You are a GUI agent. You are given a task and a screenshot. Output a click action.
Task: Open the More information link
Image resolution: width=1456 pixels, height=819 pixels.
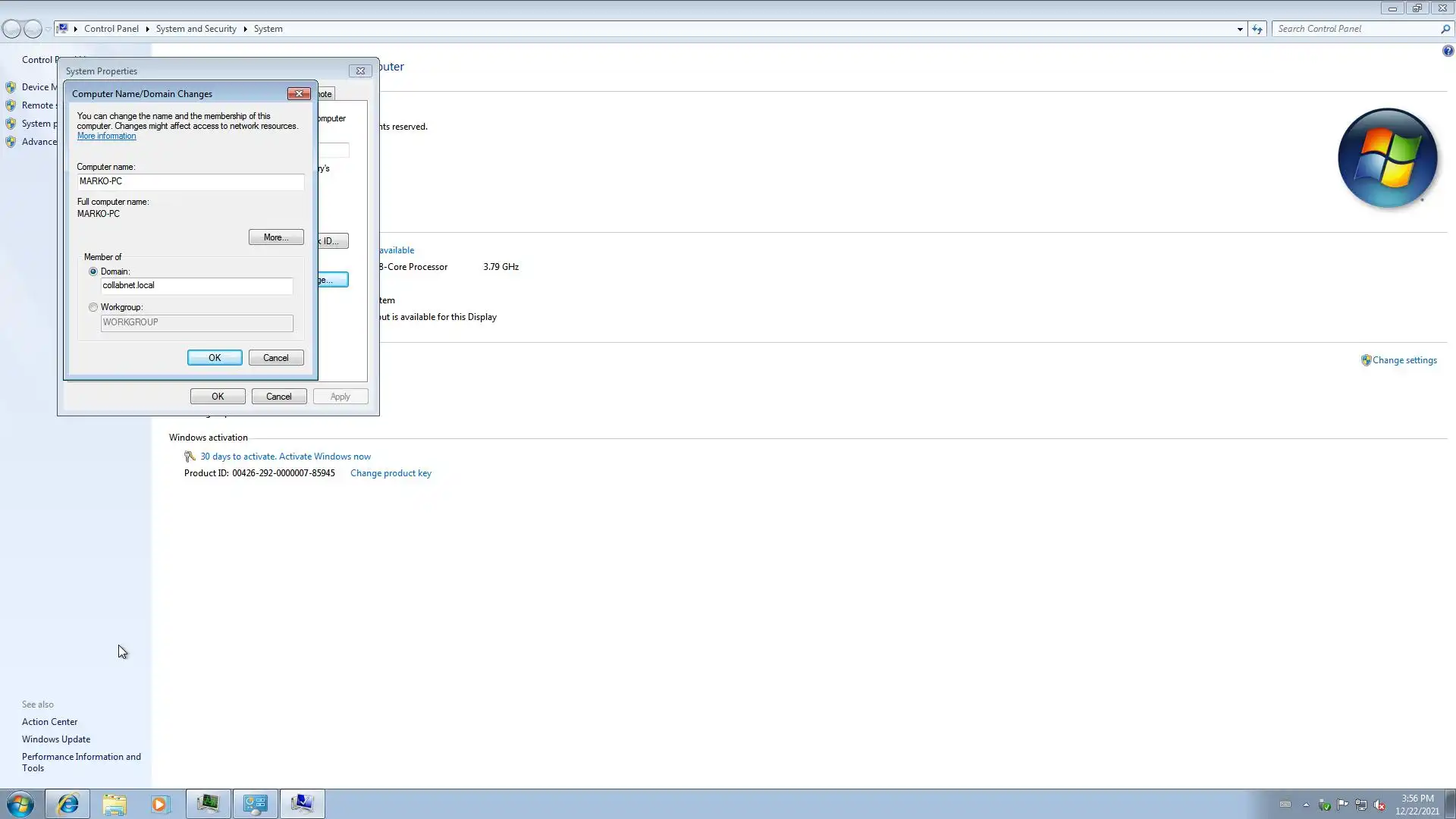(106, 136)
